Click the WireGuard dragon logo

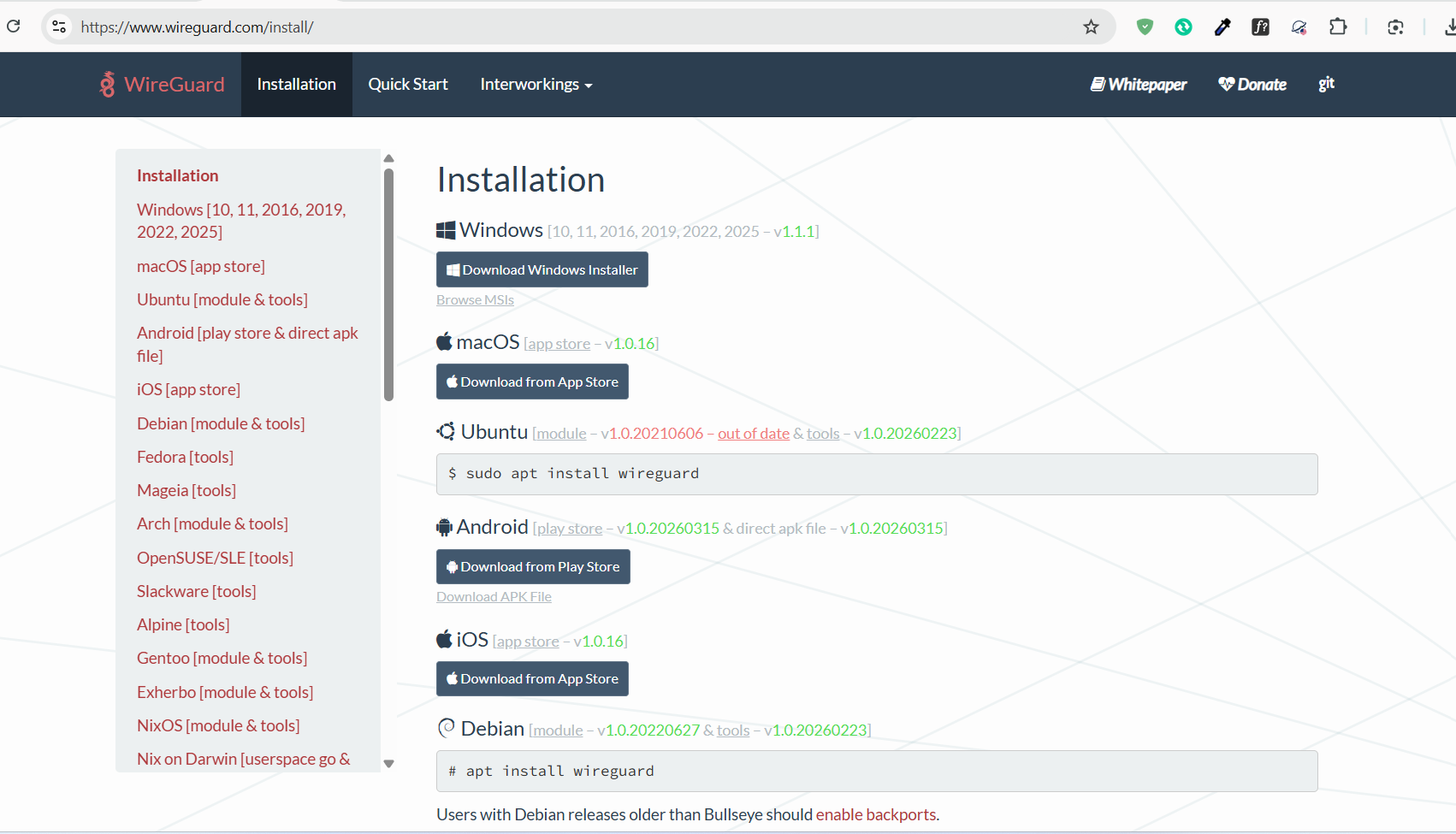tap(107, 84)
